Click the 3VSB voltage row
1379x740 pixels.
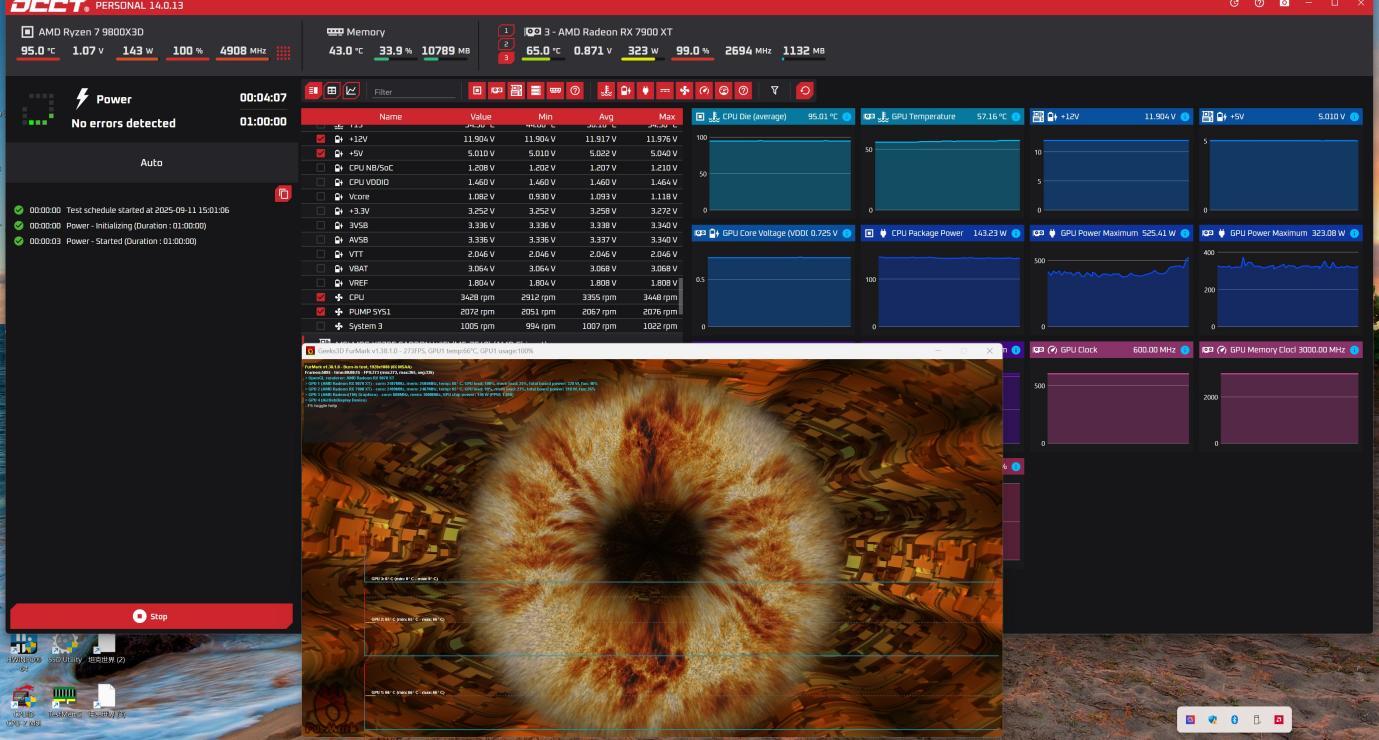[491, 226]
